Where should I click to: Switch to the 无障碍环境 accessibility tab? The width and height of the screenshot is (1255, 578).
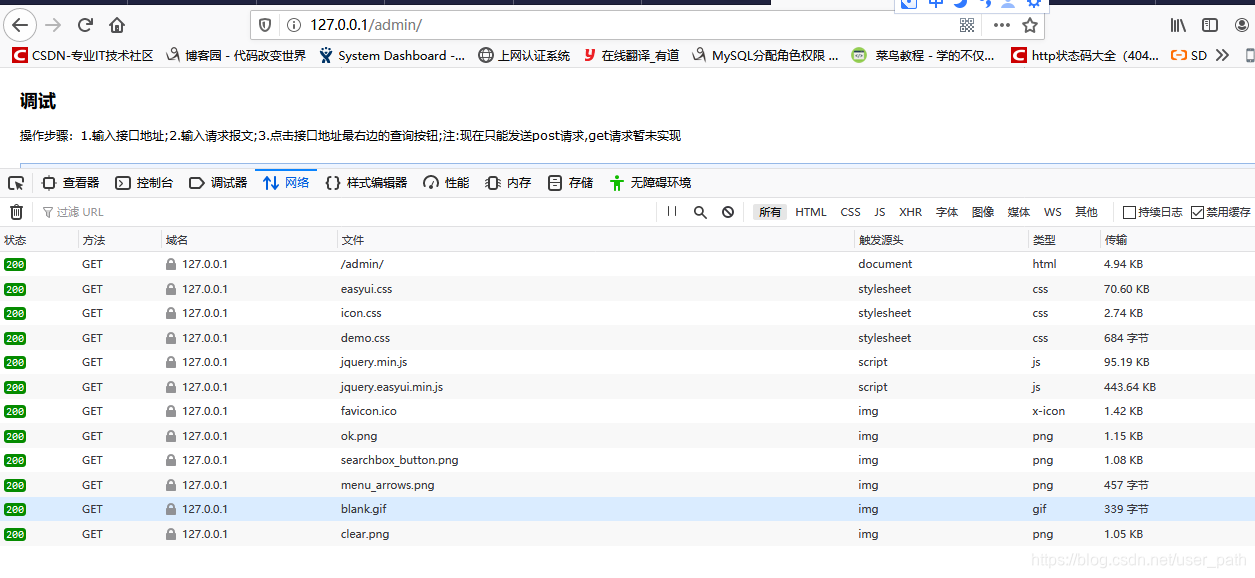point(650,183)
